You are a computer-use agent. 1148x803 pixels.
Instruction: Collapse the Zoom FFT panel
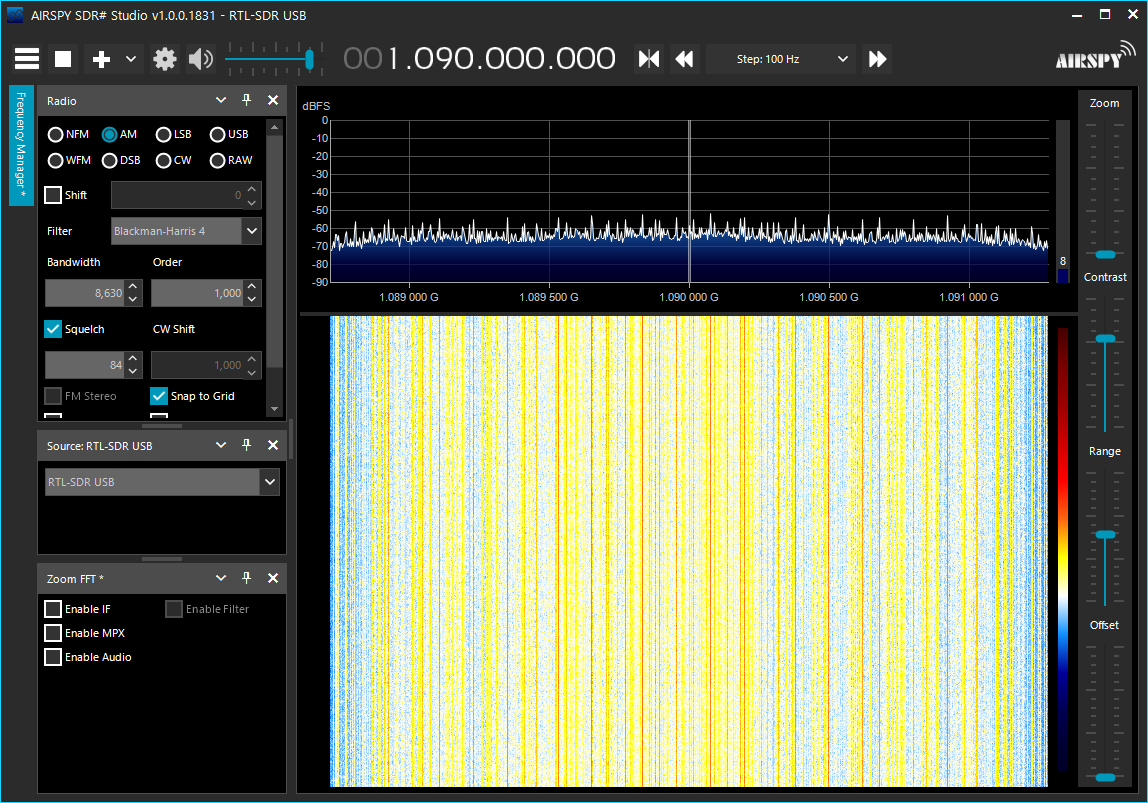(220, 578)
